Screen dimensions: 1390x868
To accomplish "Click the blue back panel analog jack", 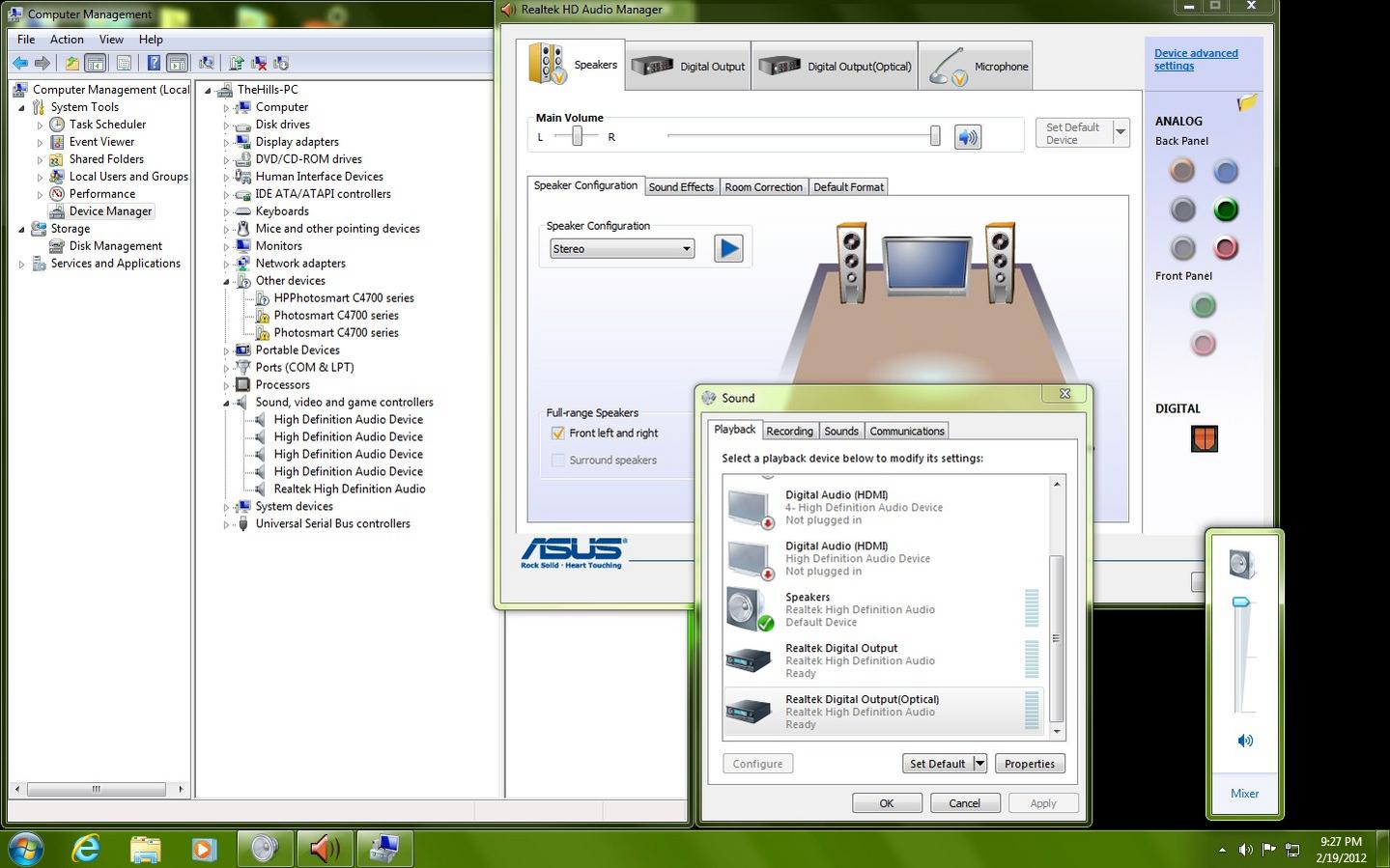I will pos(1226,171).
